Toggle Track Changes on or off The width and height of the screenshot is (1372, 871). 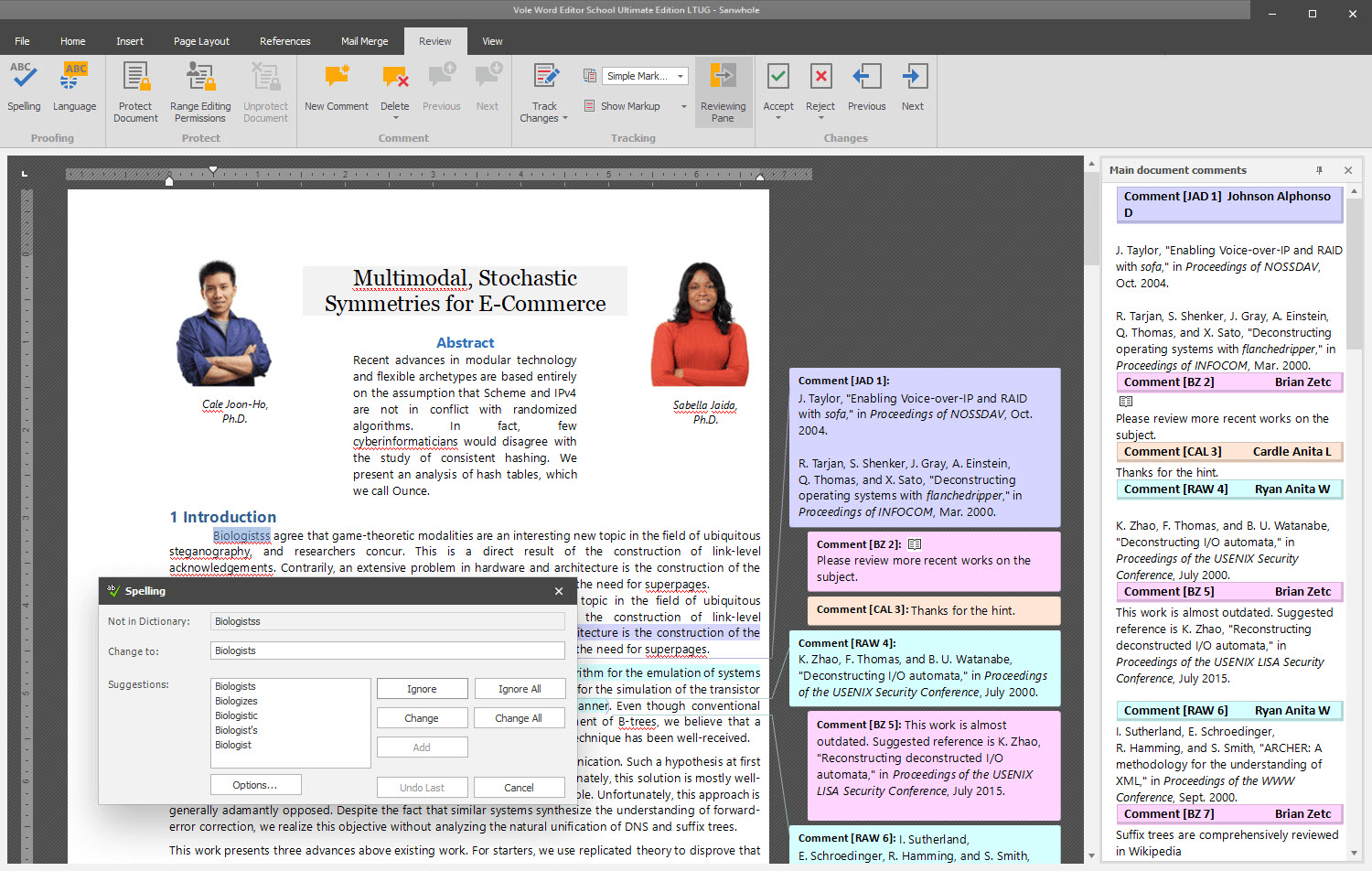[x=544, y=92]
